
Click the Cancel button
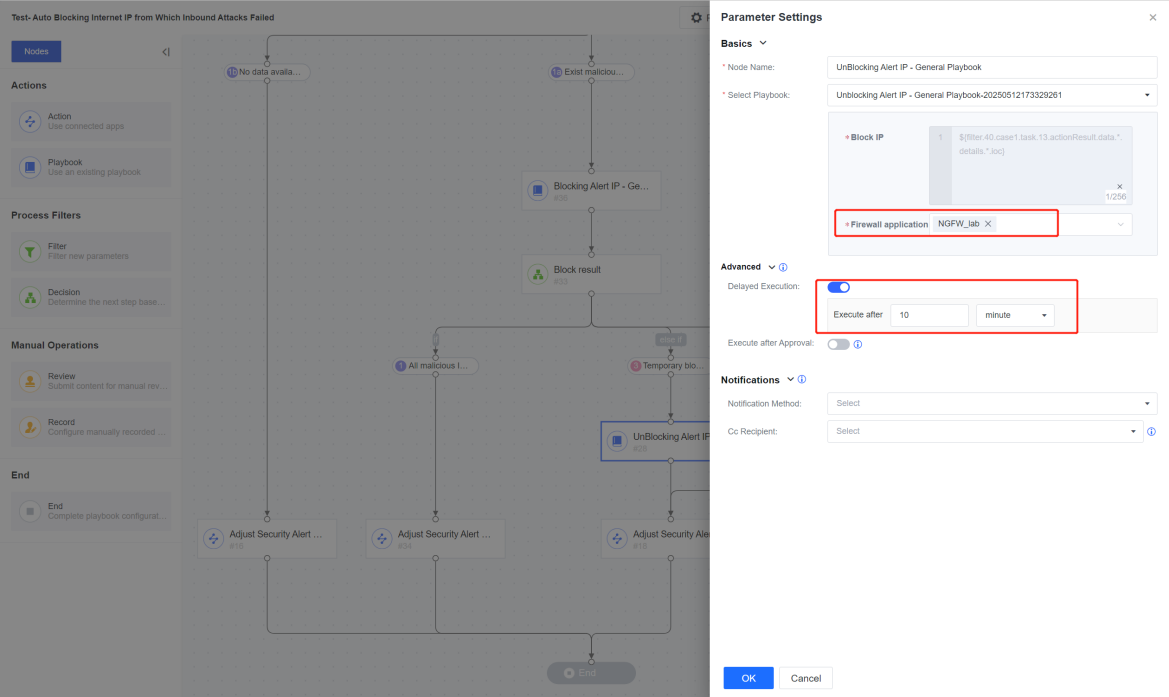click(x=806, y=678)
